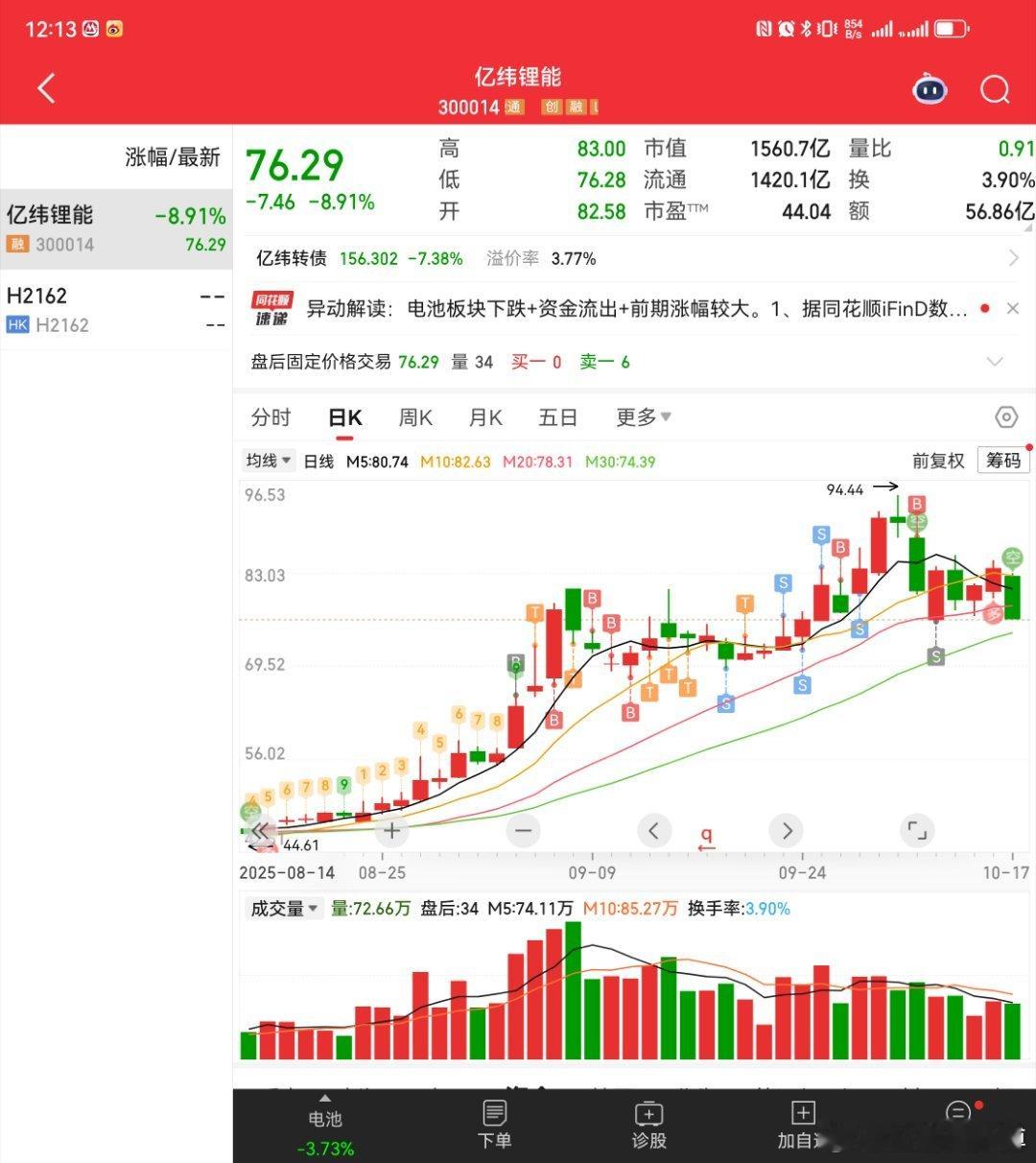Switch to 月K tab

tap(485, 417)
